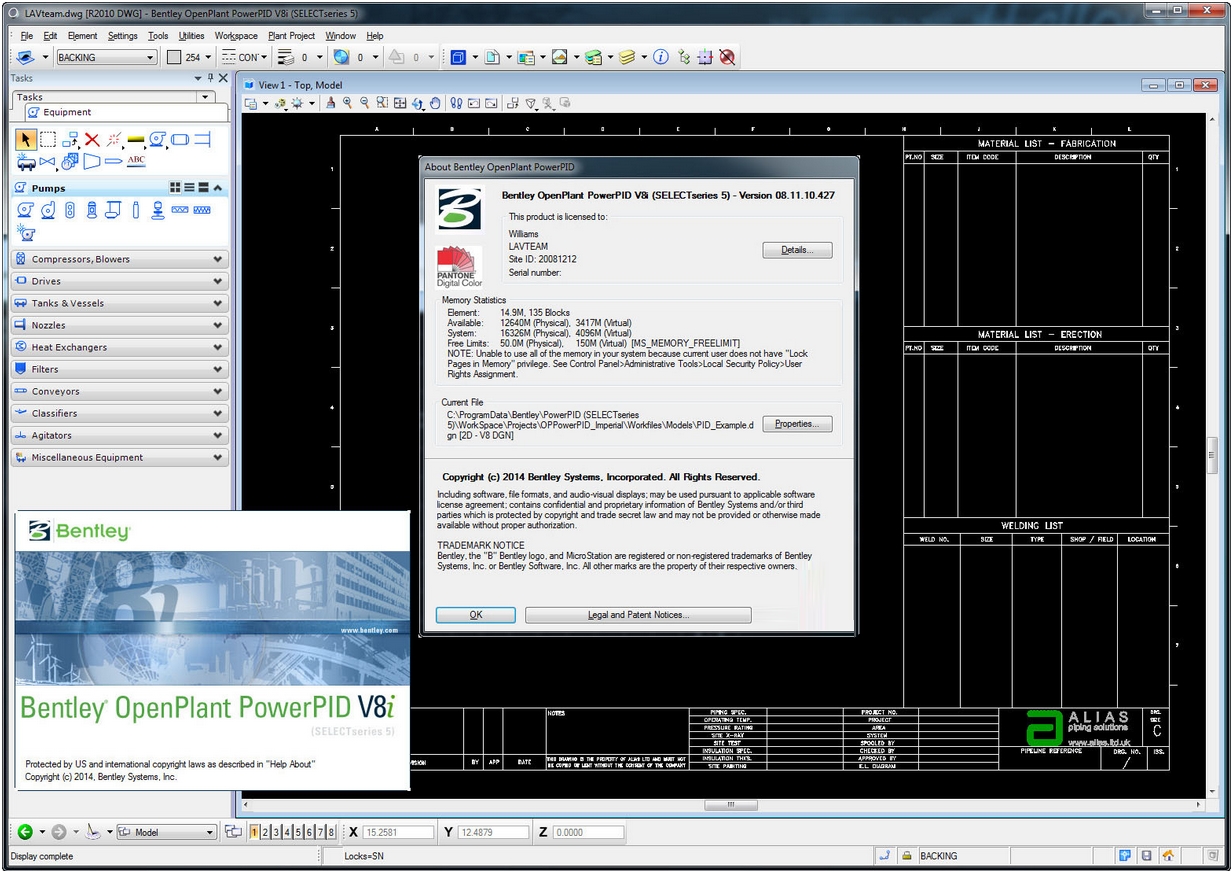This screenshot has width=1231, height=873.
Task: Click the Zoom In magnifier in View 1 toolbar
Action: pos(347,102)
